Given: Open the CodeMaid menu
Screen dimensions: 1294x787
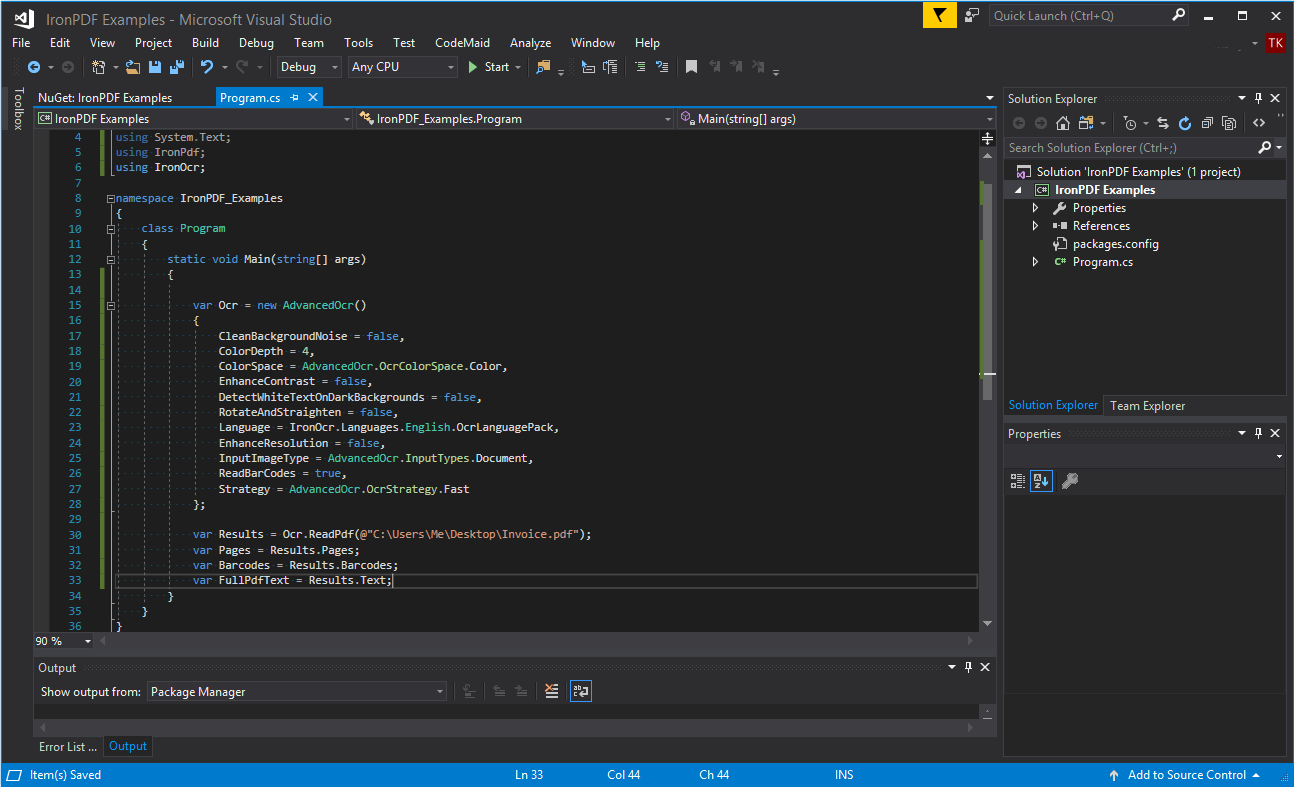Looking at the screenshot, I should [x=462, y=42].
